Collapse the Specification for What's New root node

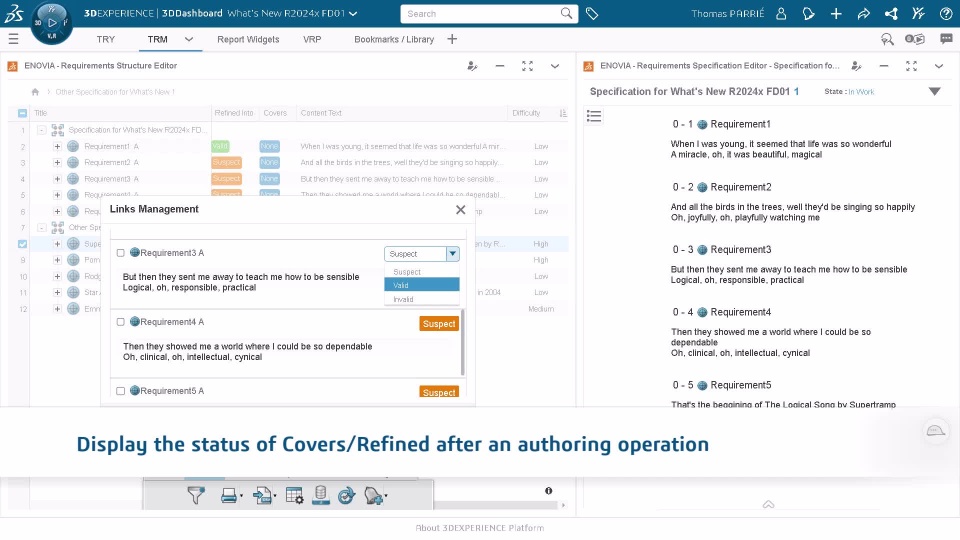(x=42, y=130)
